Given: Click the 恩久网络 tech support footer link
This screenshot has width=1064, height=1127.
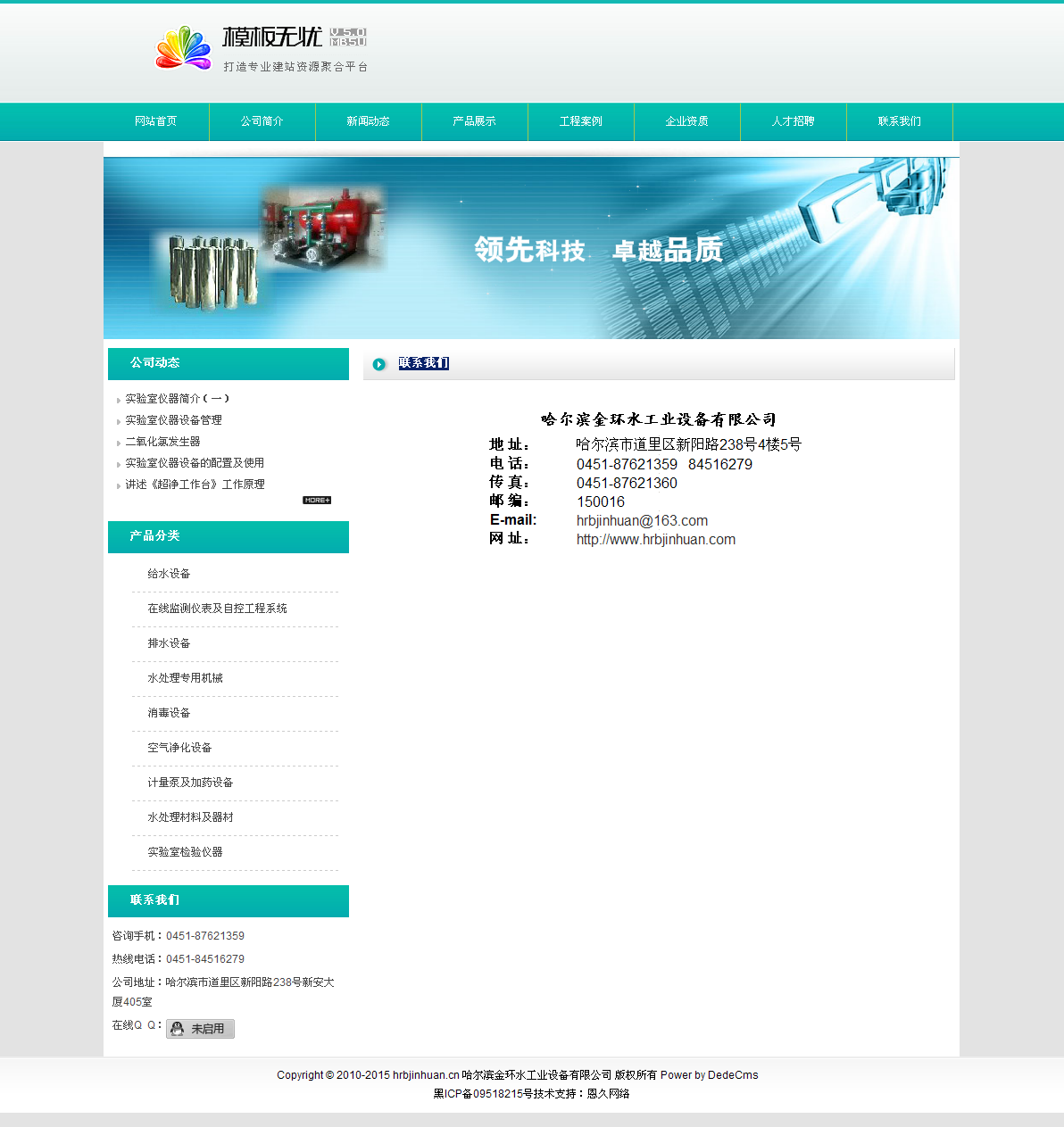Looking at the screenshot, I should (608, 1094).
